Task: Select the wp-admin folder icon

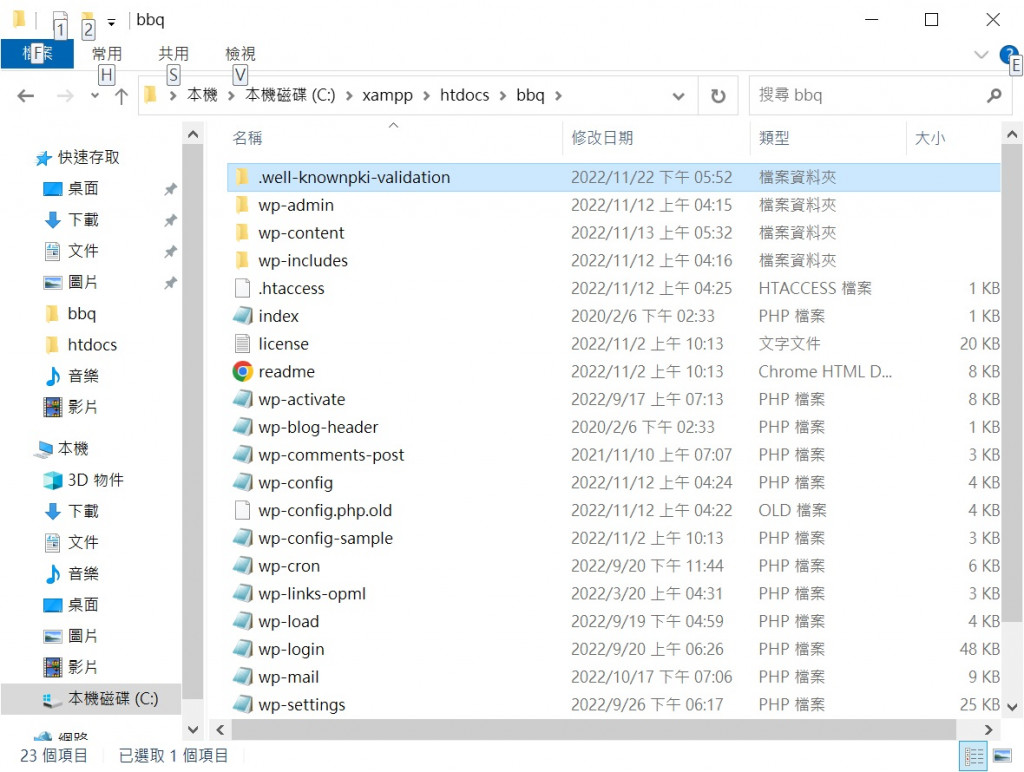Action: [x=242, y=205]
